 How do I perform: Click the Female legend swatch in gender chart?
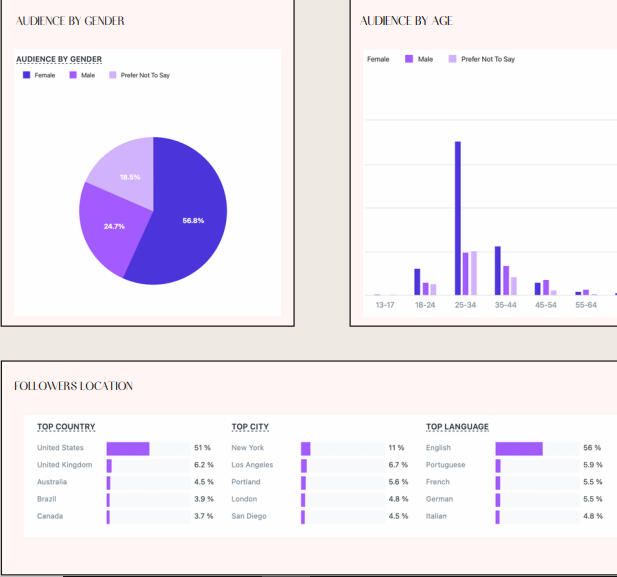tap(26, 75)
